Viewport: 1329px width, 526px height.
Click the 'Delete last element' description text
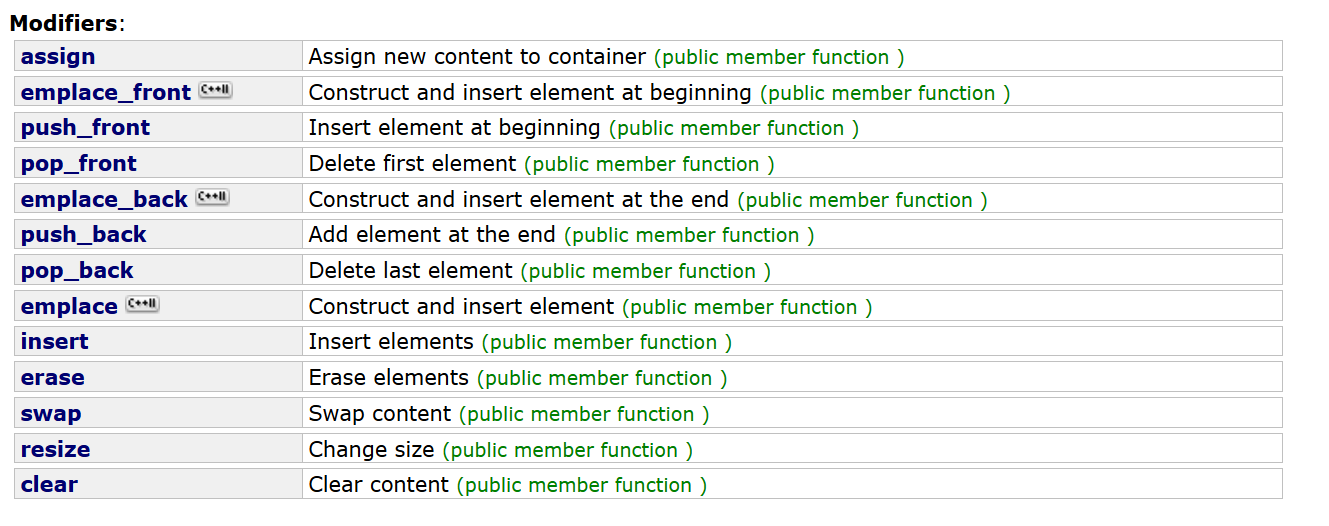411,271
